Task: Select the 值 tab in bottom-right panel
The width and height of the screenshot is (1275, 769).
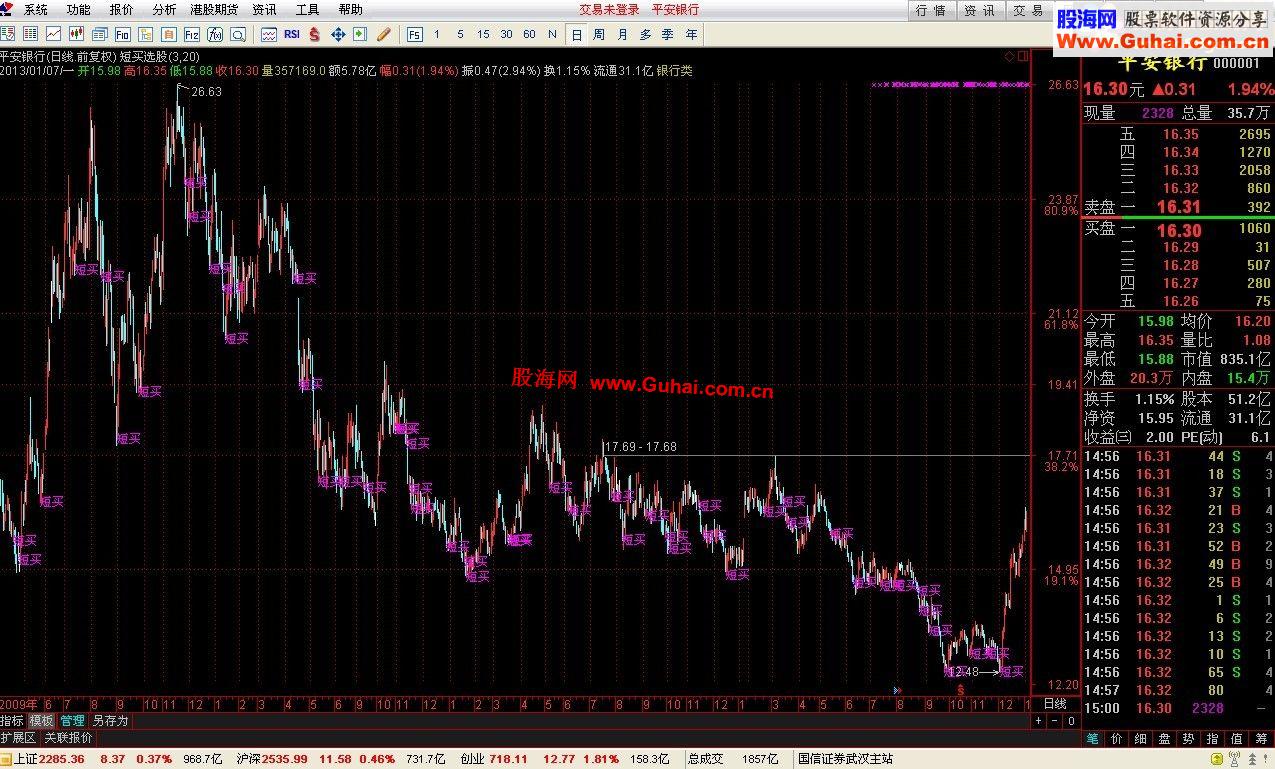Action: (x=1237, y=738)
